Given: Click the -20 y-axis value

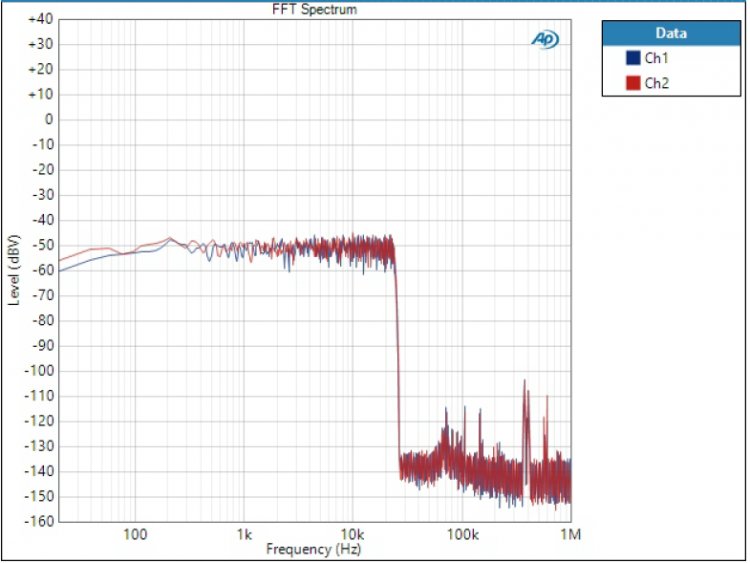Looking at the screenshot, I should pyautogui.click(x=43, y=170).
